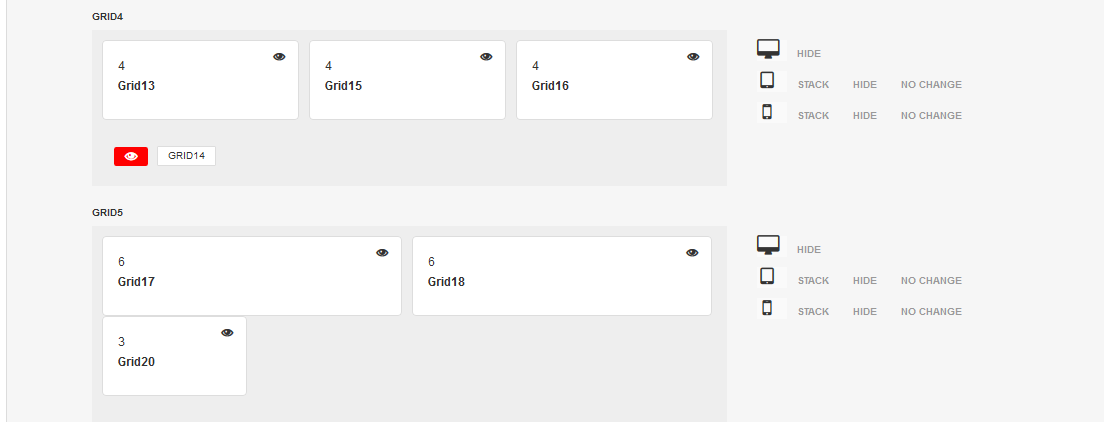This screenshot has width=1104, height=422.
Task: Select the tablet icon in GRID5 row
Action: tap(767, 276)
